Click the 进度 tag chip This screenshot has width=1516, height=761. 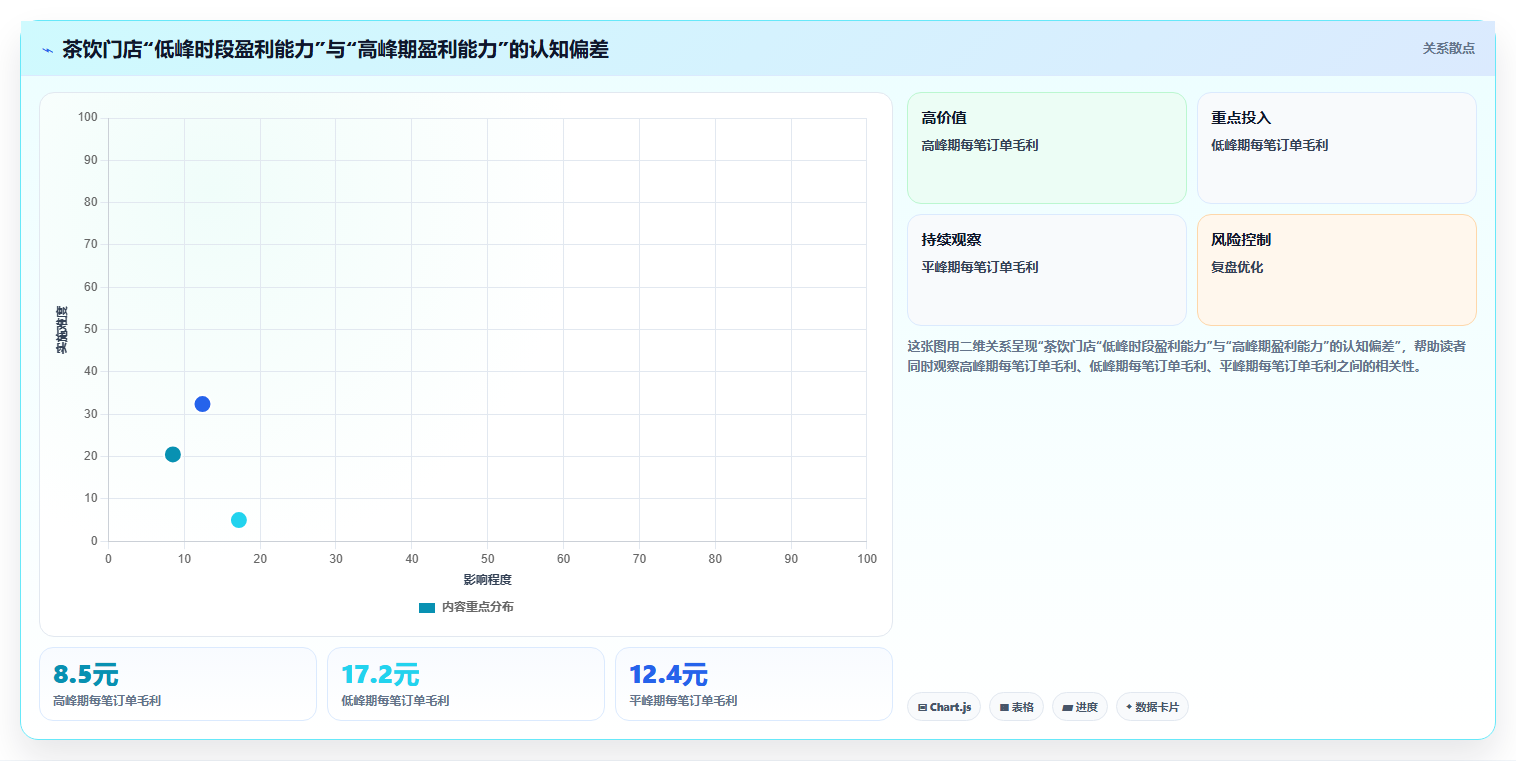click(x=1080, y=707)
